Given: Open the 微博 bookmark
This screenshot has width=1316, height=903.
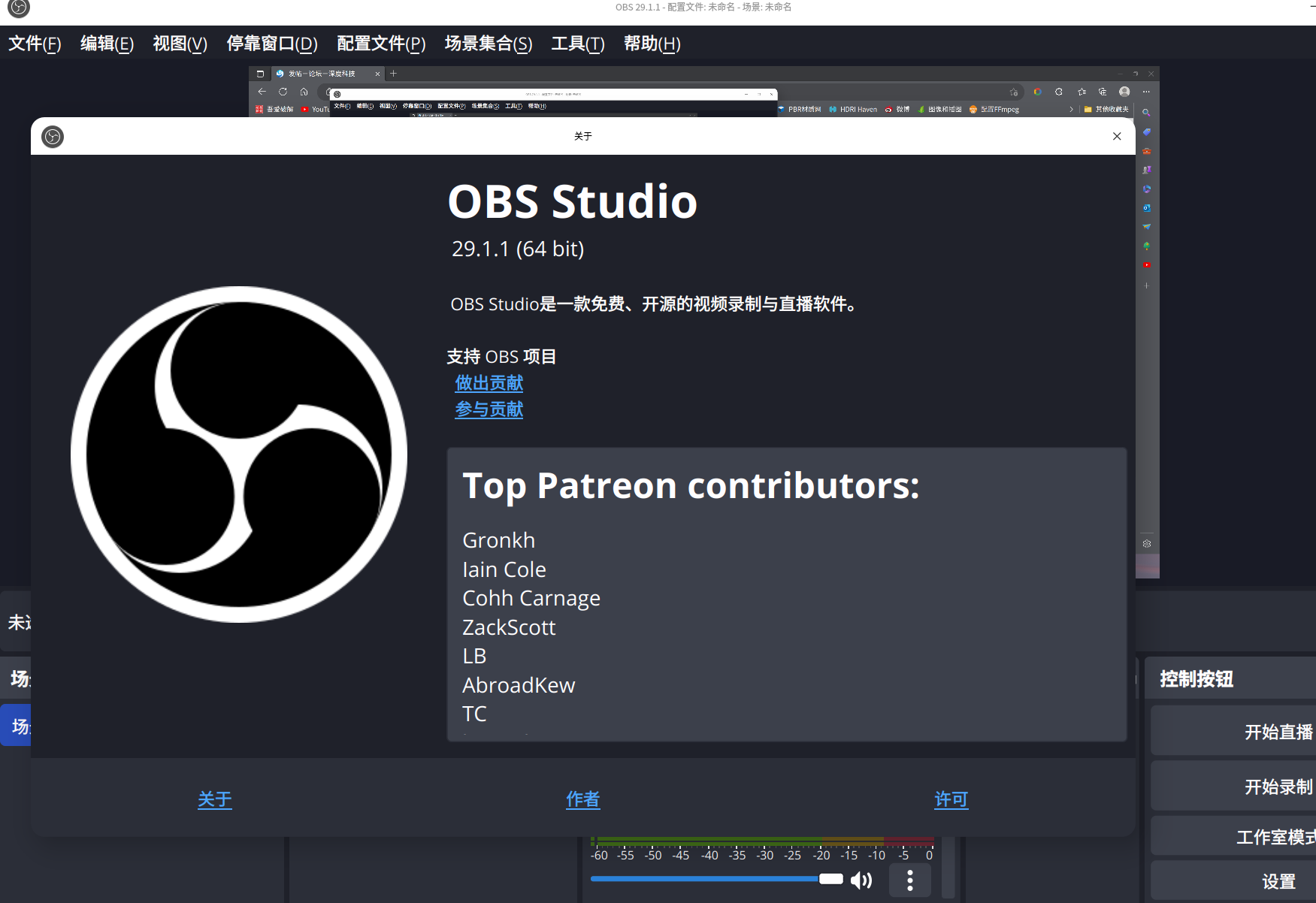Looking at the screenshot, I should [x=898, y=110].
